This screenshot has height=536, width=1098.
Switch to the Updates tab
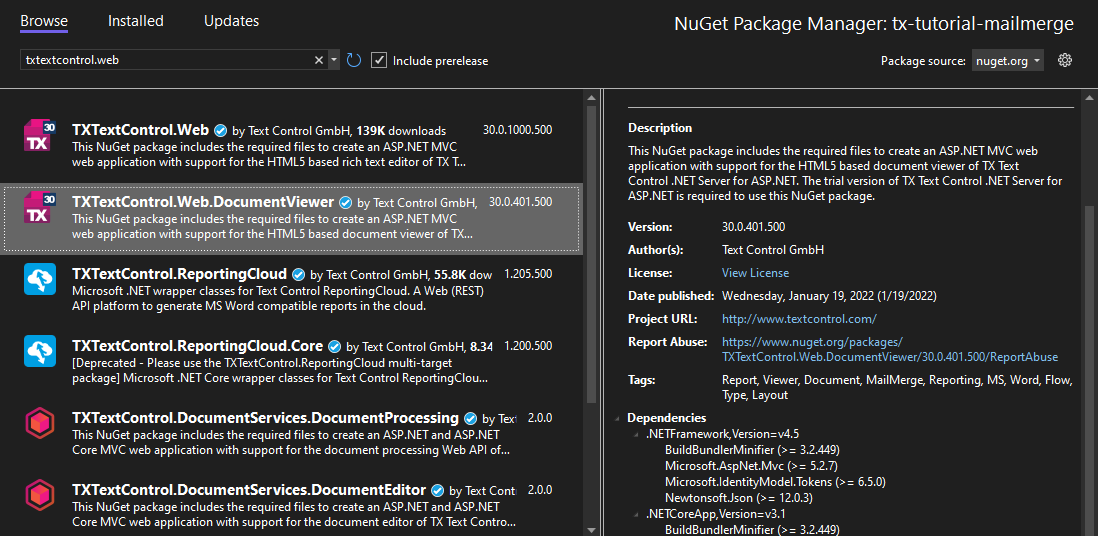pos(232,21)
